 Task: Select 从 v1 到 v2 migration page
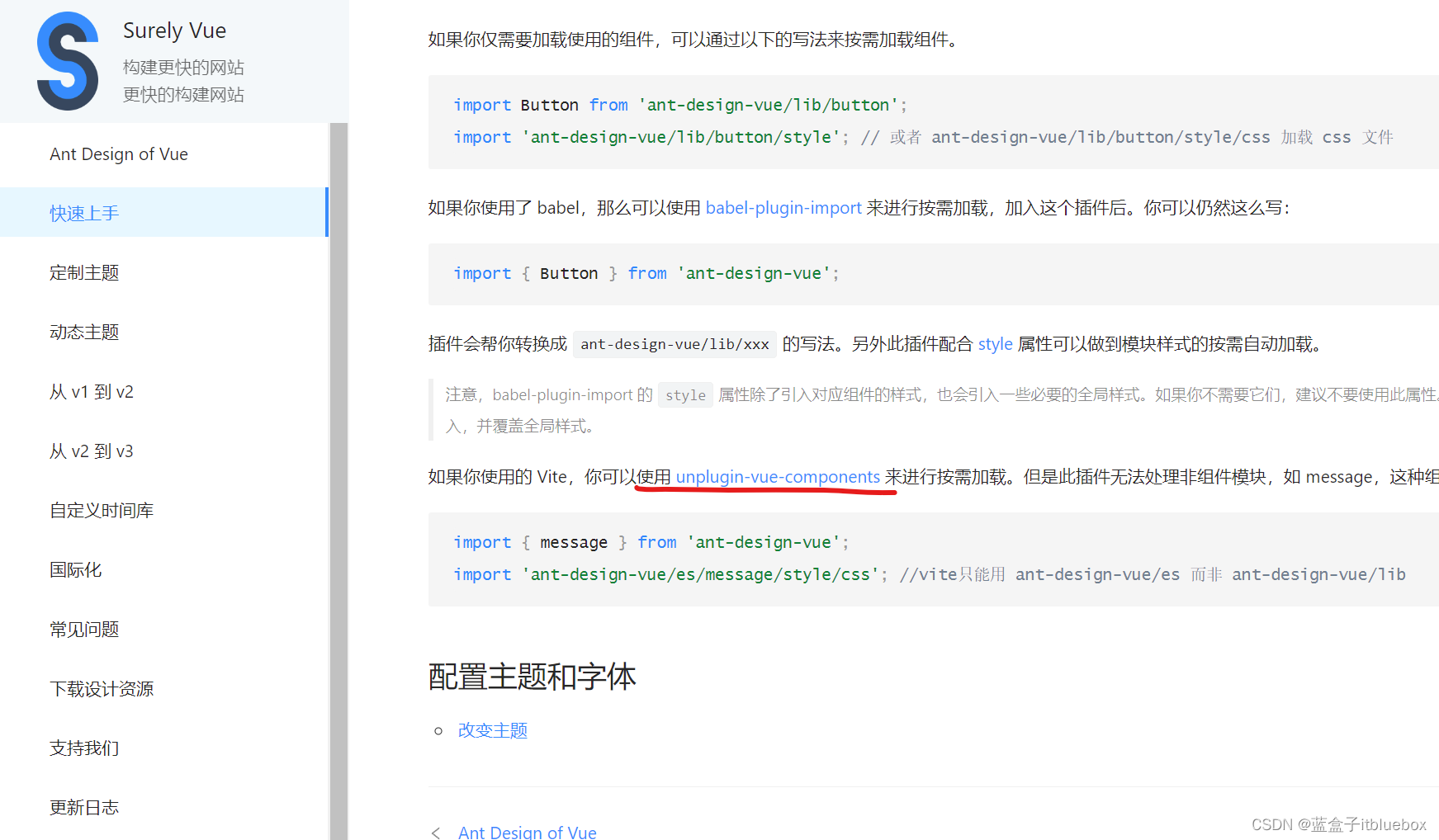(x=92, y=392)
